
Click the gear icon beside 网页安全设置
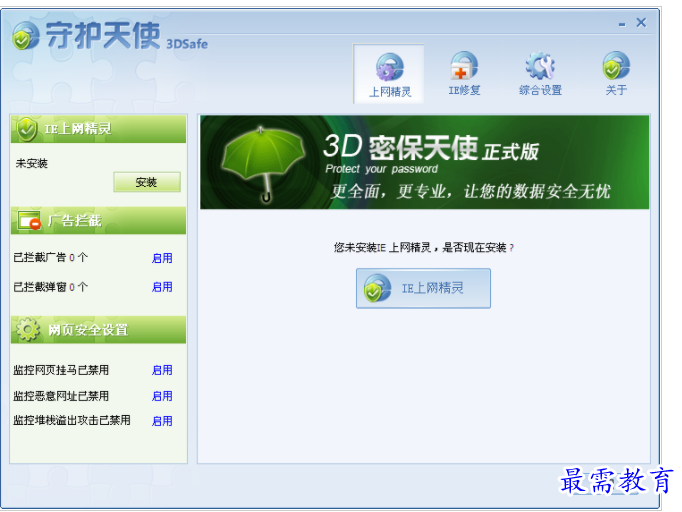[28, 329]
